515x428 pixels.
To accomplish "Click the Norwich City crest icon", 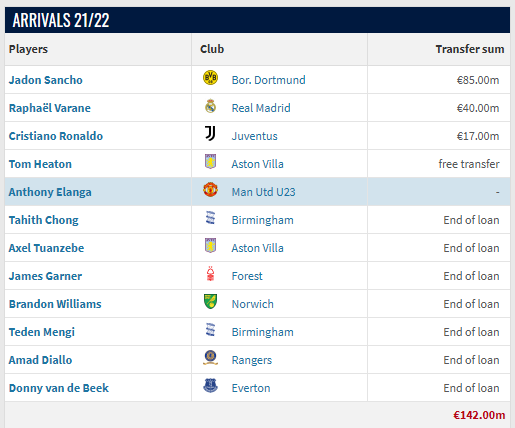I will coord(210,302).
